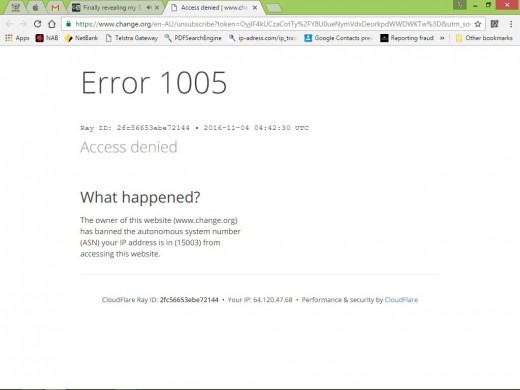Click the banned ASN explanation paragraph
Image resolution: width=520 pixels, height=390 pixels.
coord(160,237)
